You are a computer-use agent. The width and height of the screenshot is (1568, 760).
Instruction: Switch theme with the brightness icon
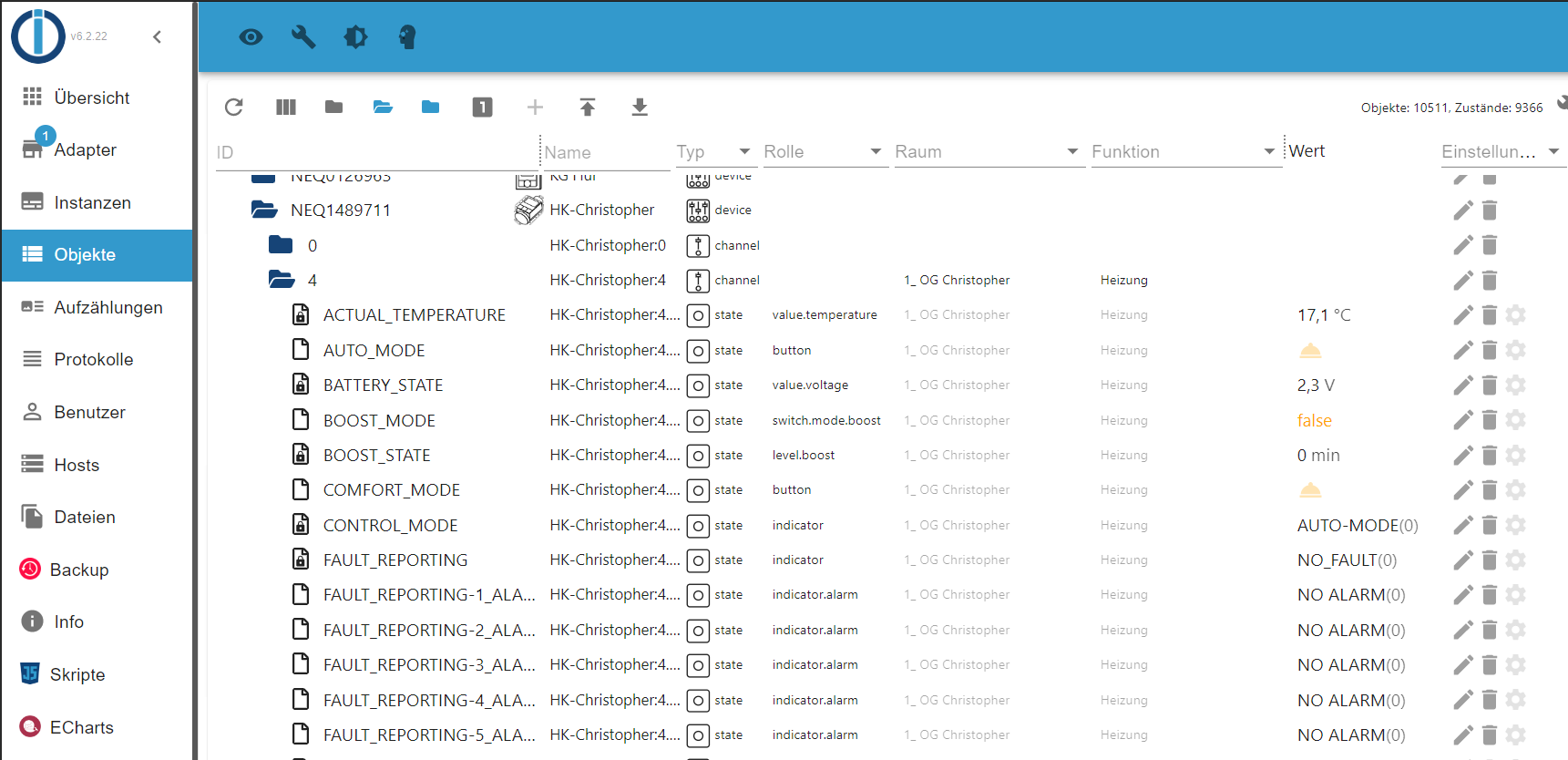(x=356, y=36)
